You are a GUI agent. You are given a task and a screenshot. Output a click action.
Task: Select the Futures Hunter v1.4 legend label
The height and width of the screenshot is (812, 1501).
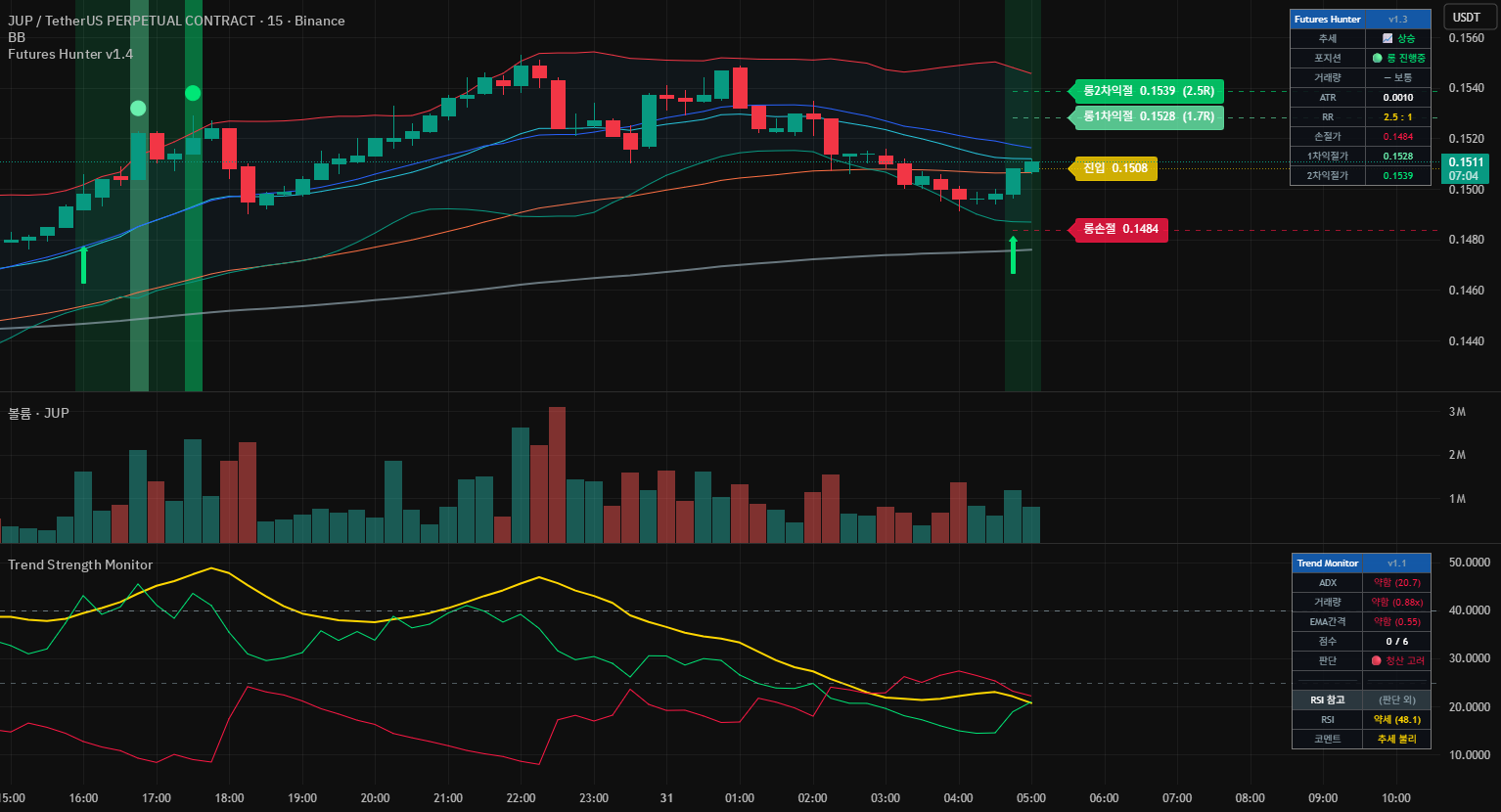tap(70, 54)
